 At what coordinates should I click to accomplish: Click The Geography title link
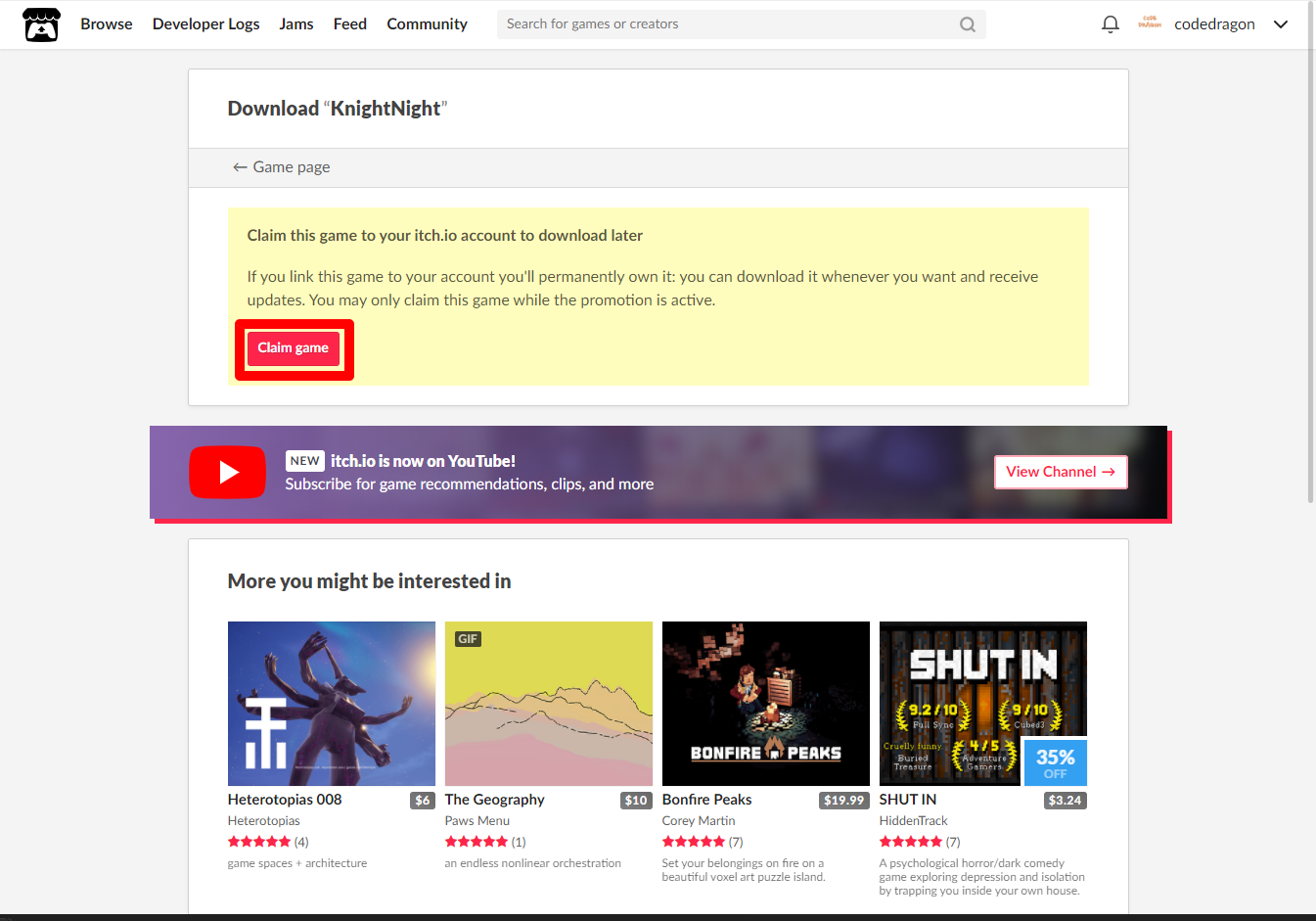click(x=495, y=800)
